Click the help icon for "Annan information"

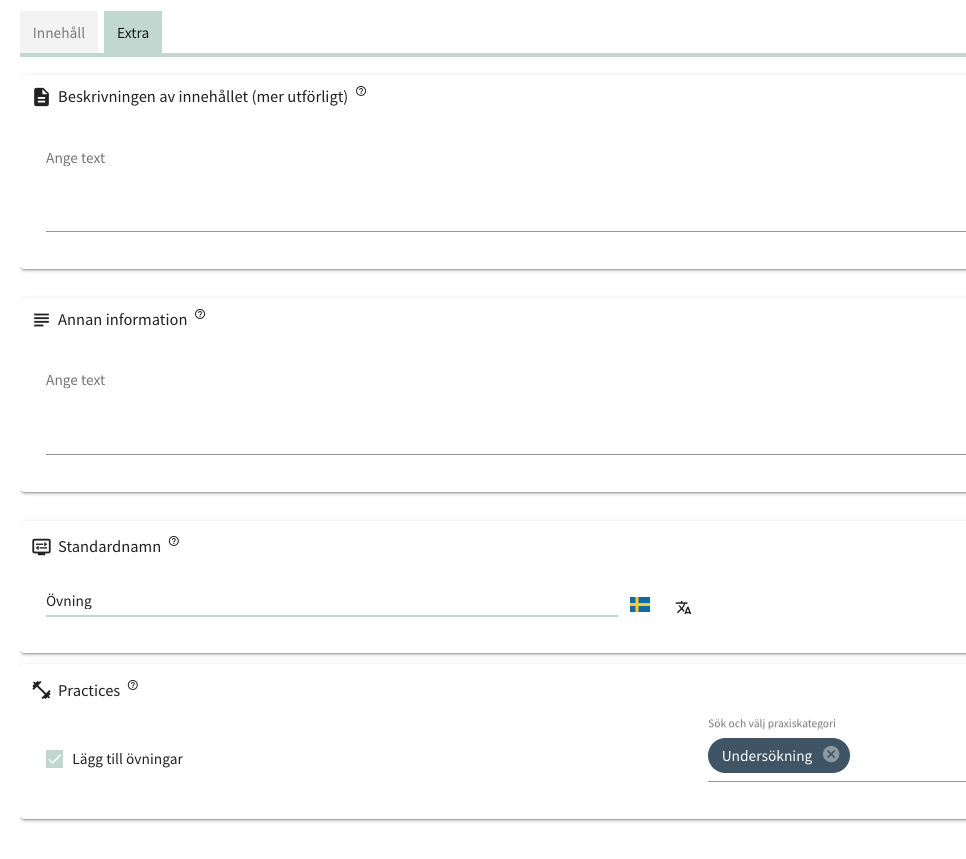coord(200,313)
